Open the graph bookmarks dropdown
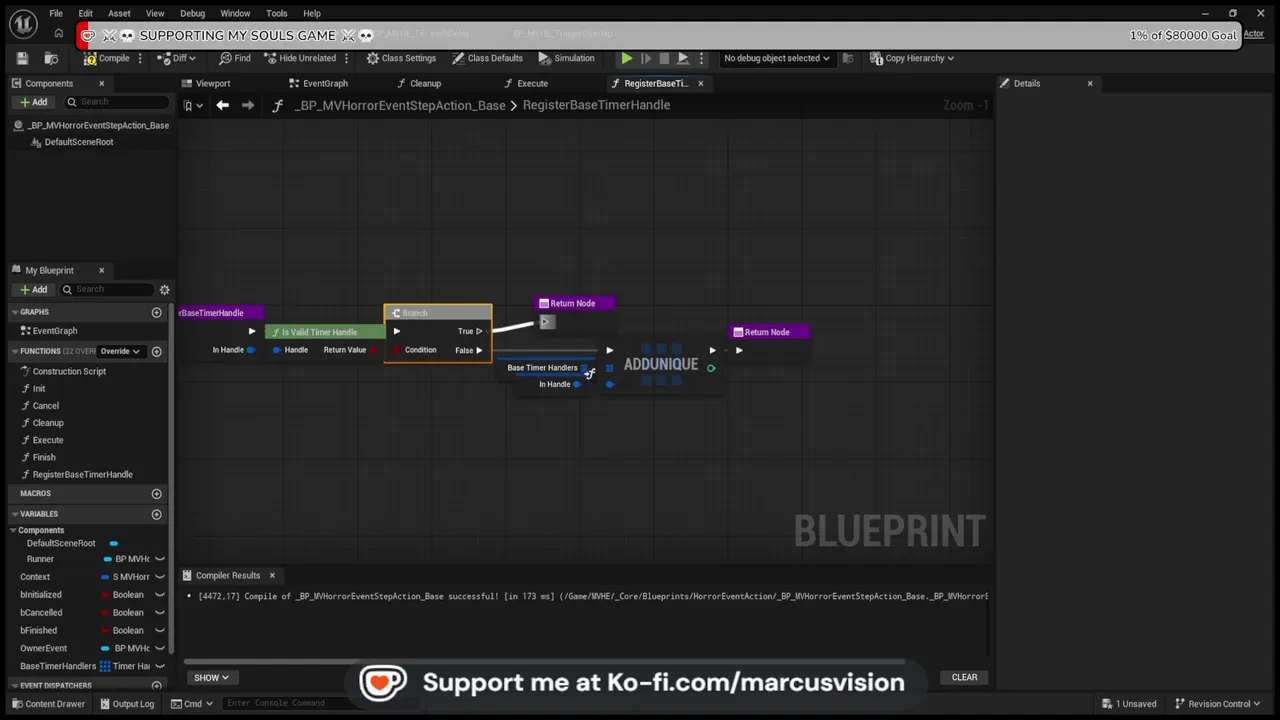Image resolution: width=1280 pixels, height=720 pixels. coord(193,105)
